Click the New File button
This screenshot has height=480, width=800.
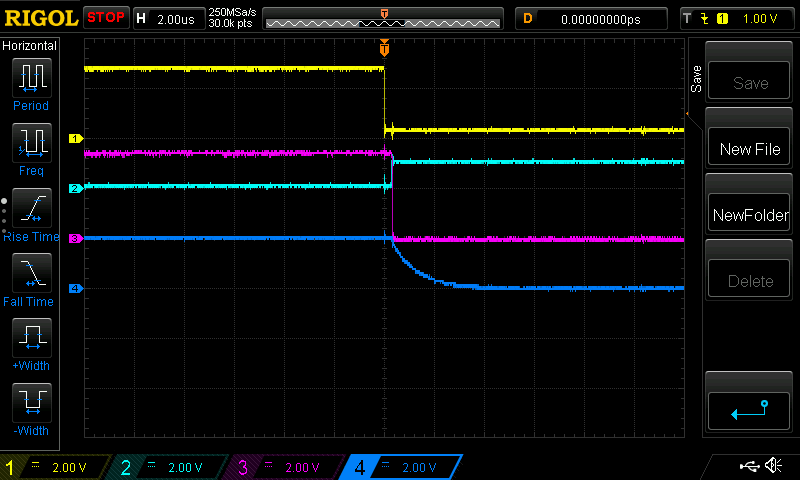[x=748, y=146]
